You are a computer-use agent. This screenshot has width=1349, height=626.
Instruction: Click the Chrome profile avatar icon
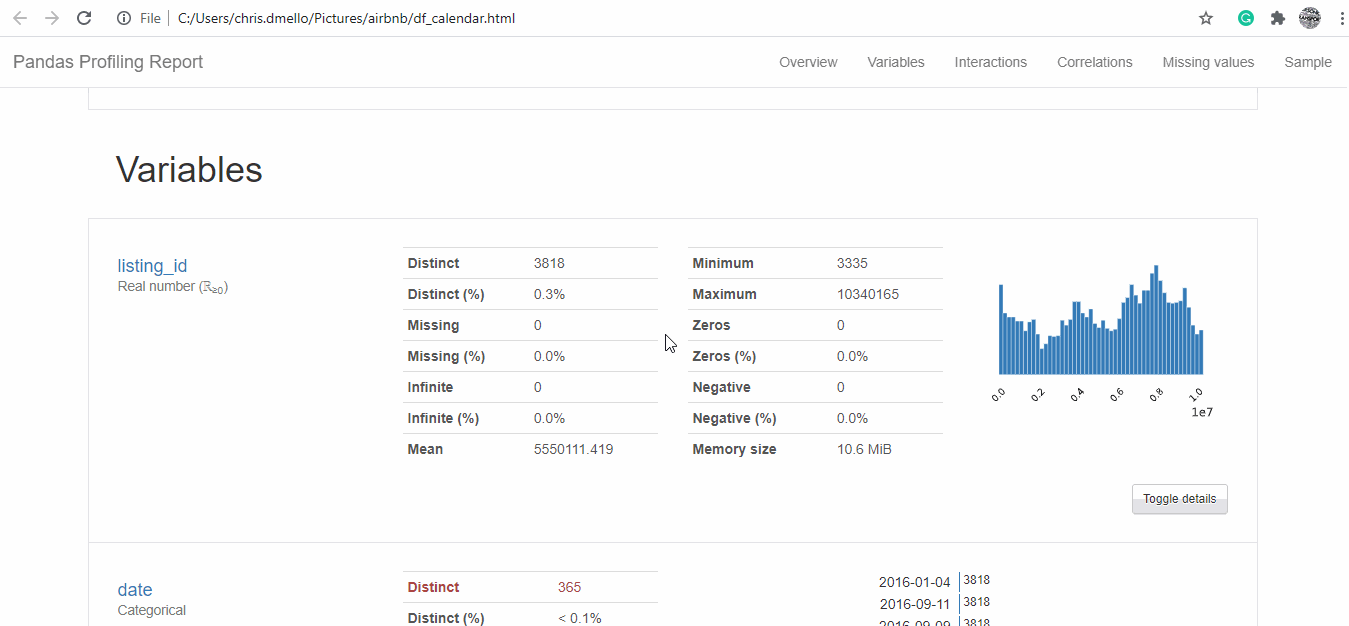(x=1309, y=18)
